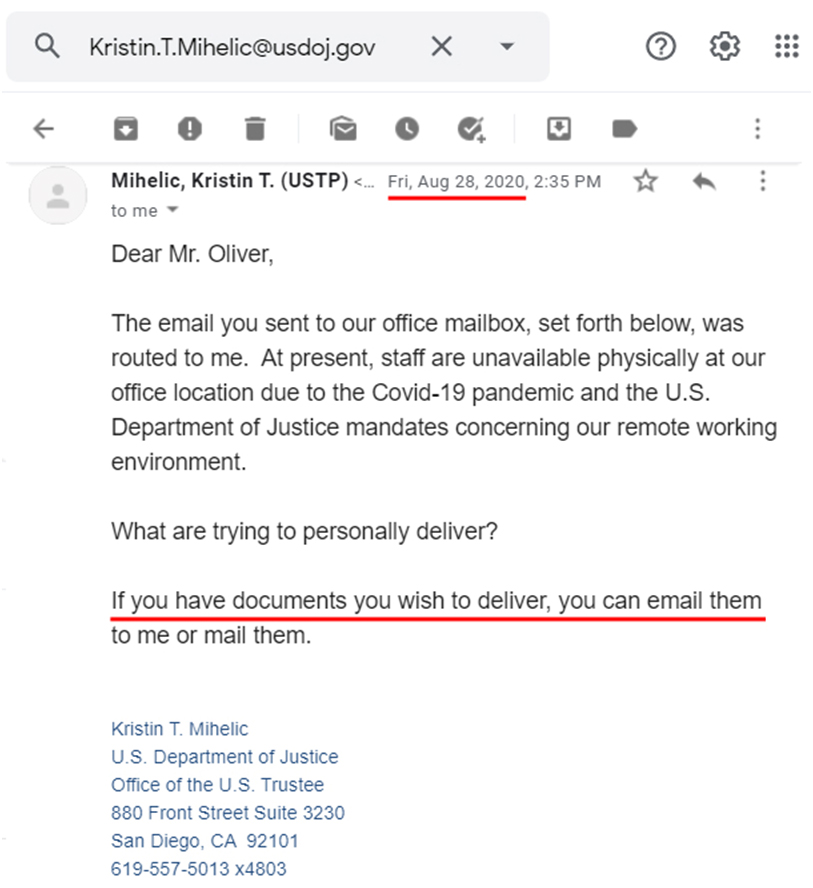
Task: Report this email as spam
Action: (x=190, y=129)
